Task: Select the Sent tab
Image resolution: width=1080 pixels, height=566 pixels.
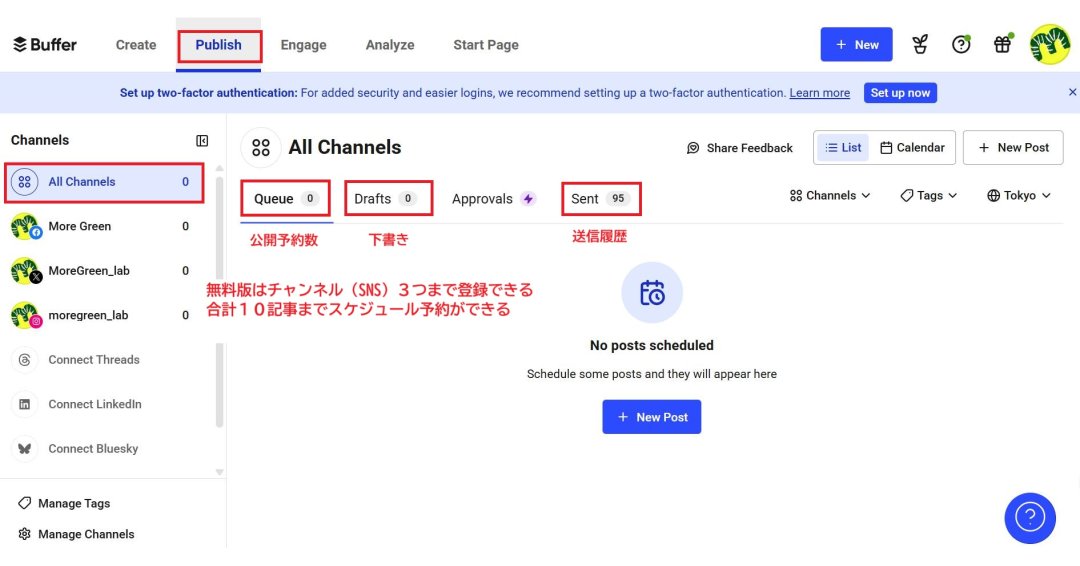Action: [601, 199]
